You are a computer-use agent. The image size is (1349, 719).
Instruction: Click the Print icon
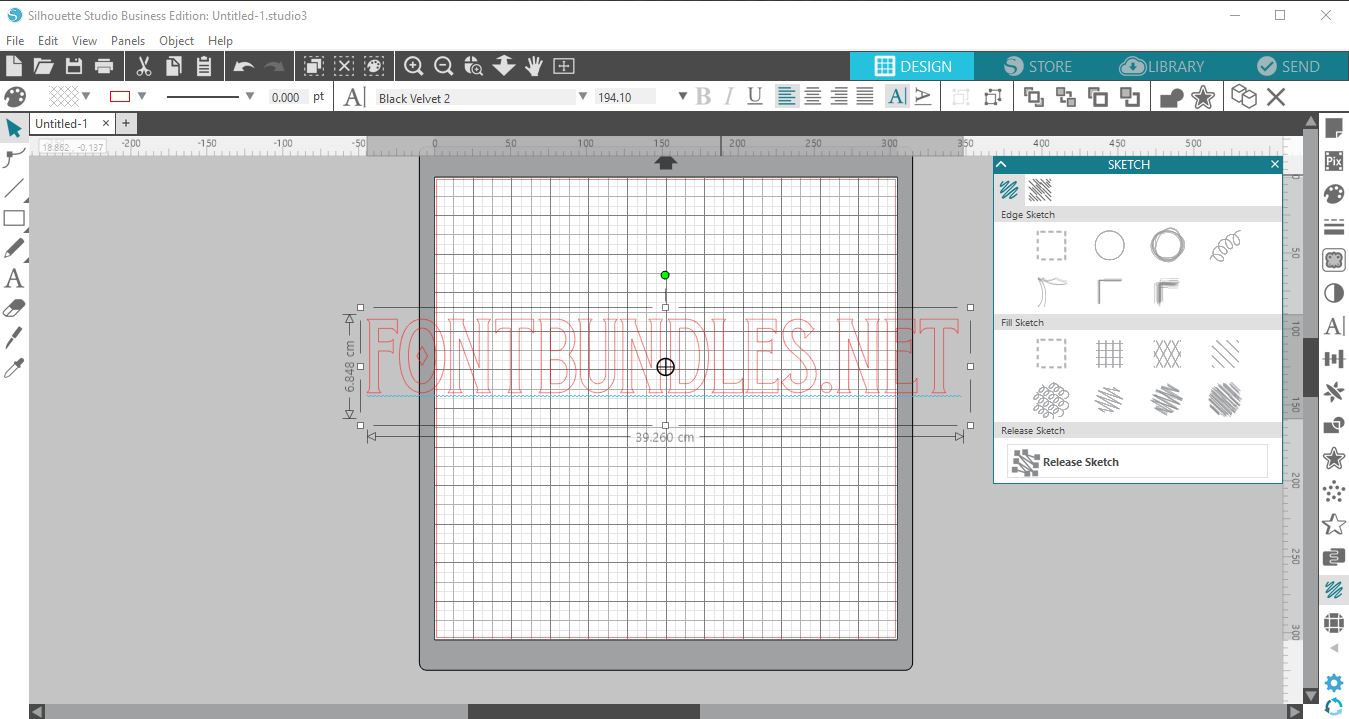104,66
